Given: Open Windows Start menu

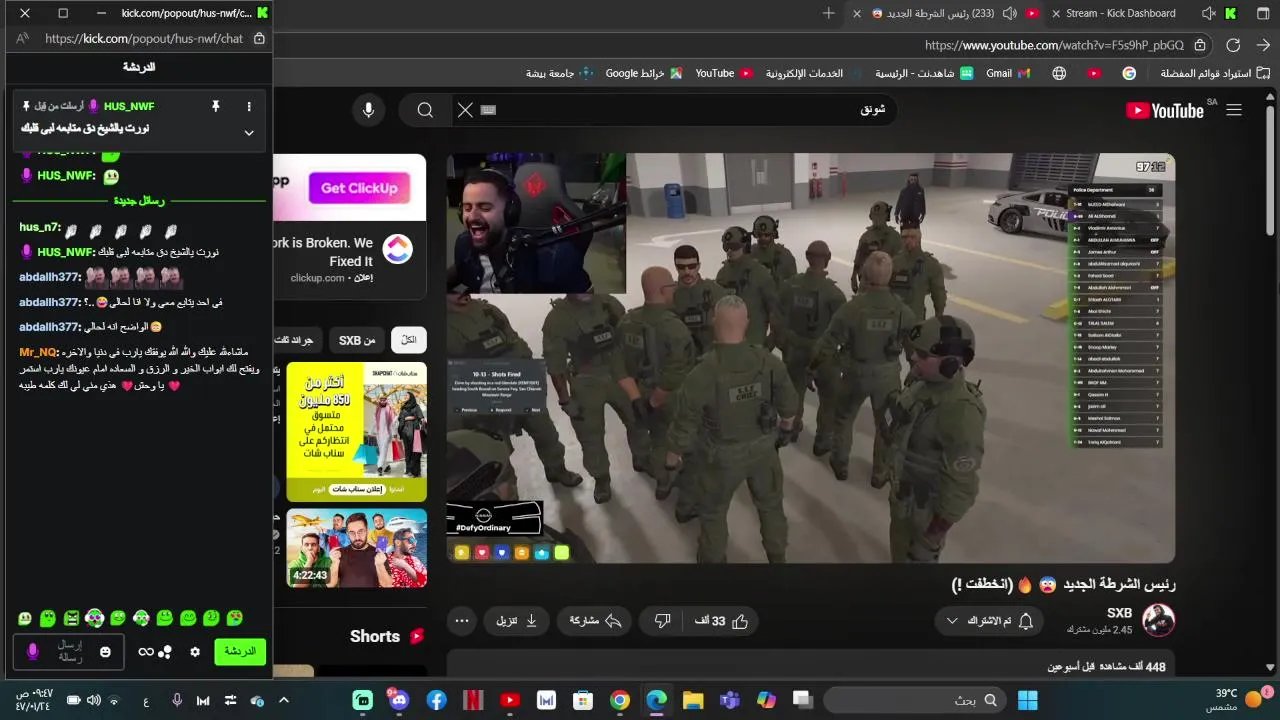Looking at the screenshot, I should tap(1027, 700).
